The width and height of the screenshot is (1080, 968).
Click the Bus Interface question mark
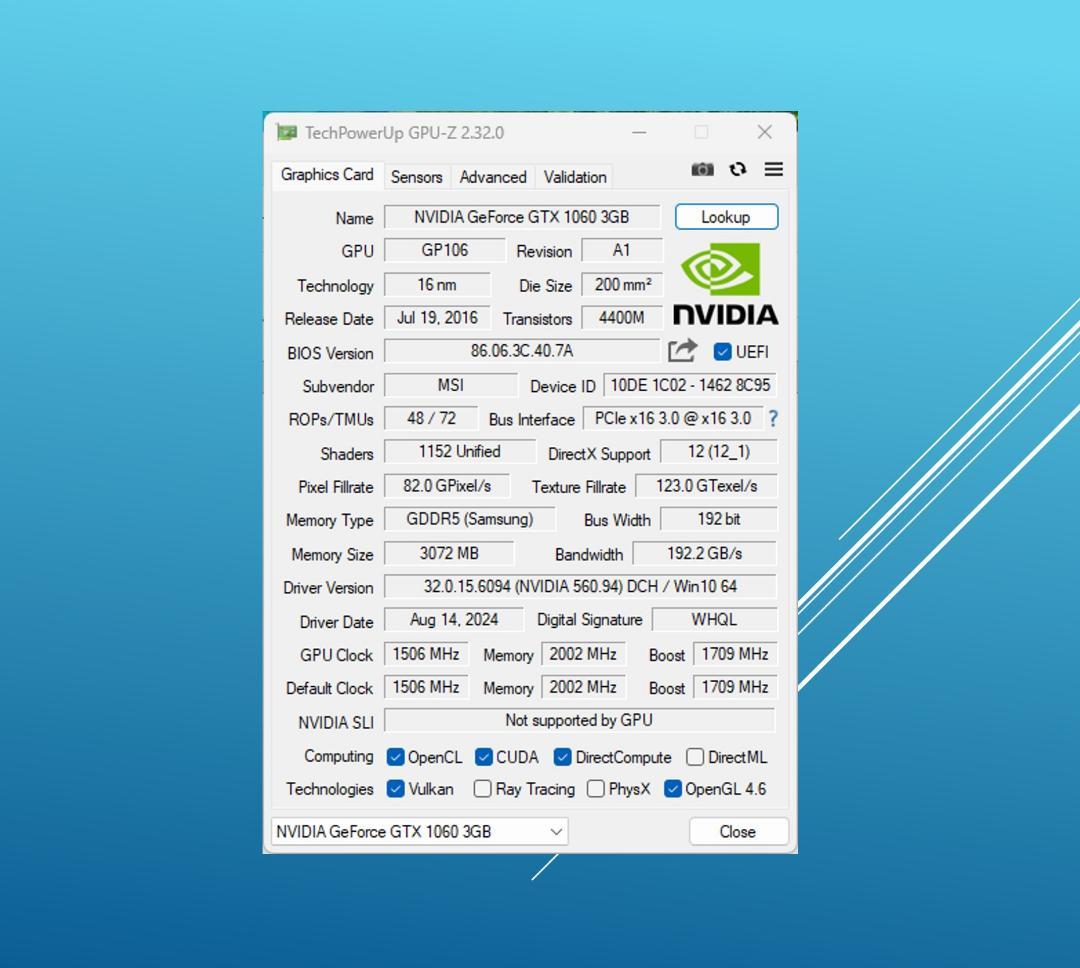[773, 418]
